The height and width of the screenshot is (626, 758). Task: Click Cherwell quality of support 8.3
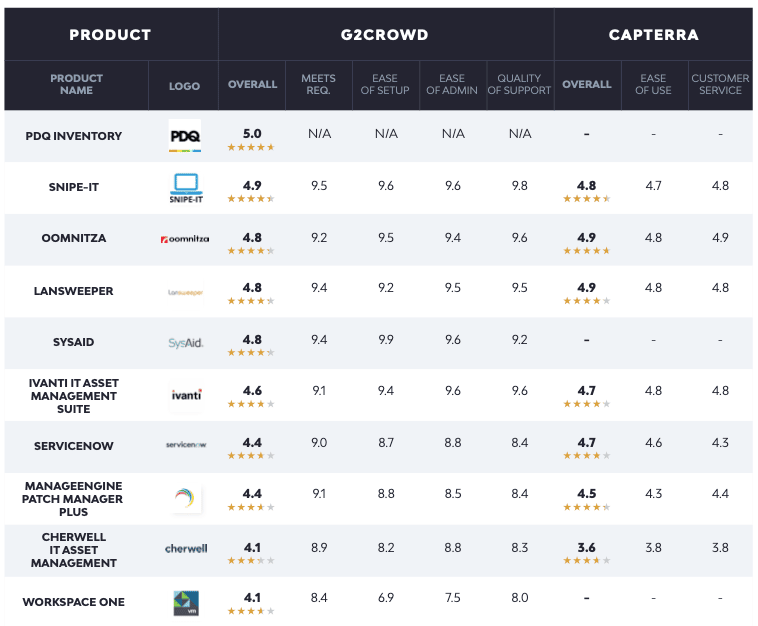pos(520,548)
